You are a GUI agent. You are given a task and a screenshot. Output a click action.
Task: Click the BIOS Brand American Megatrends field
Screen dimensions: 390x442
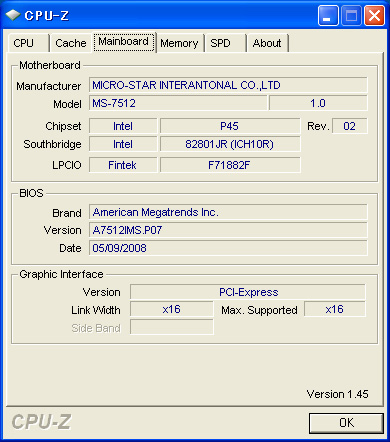228,212
